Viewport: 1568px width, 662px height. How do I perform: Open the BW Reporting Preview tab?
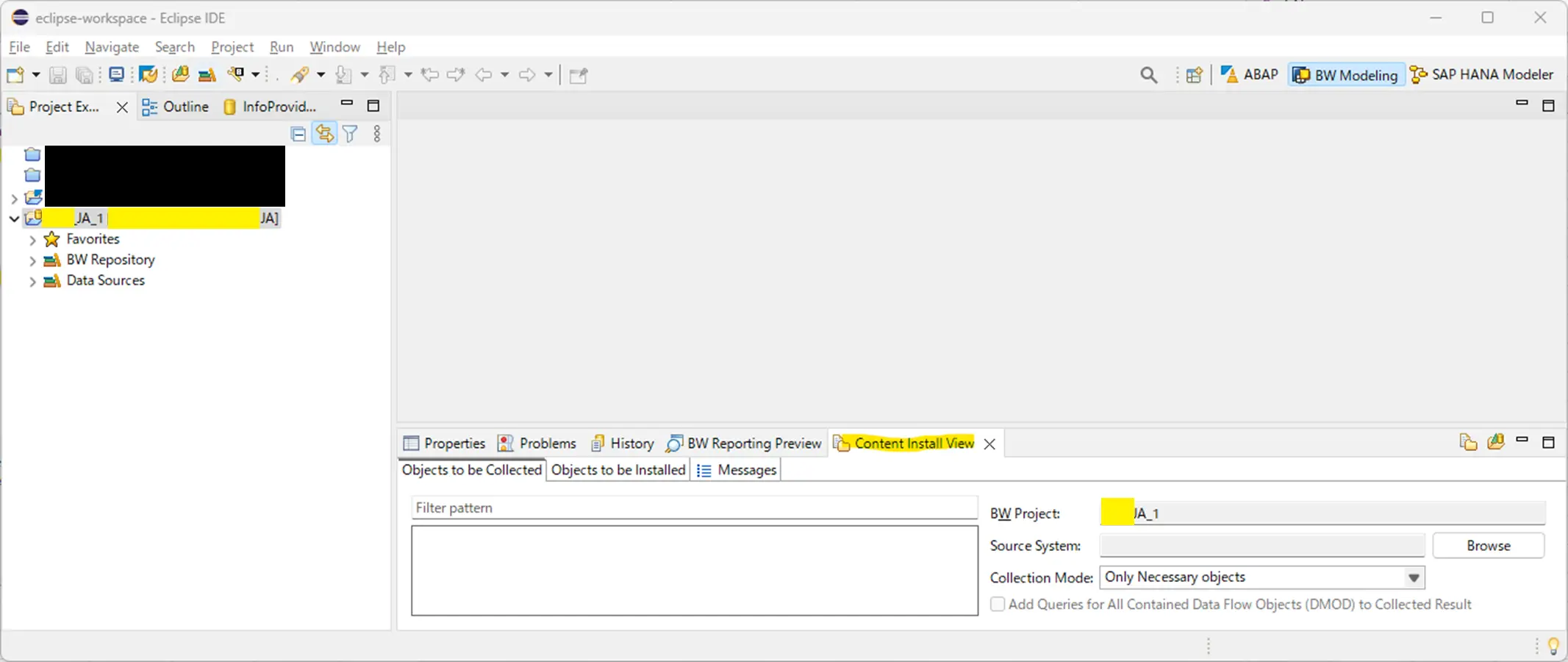coord(744,444)
